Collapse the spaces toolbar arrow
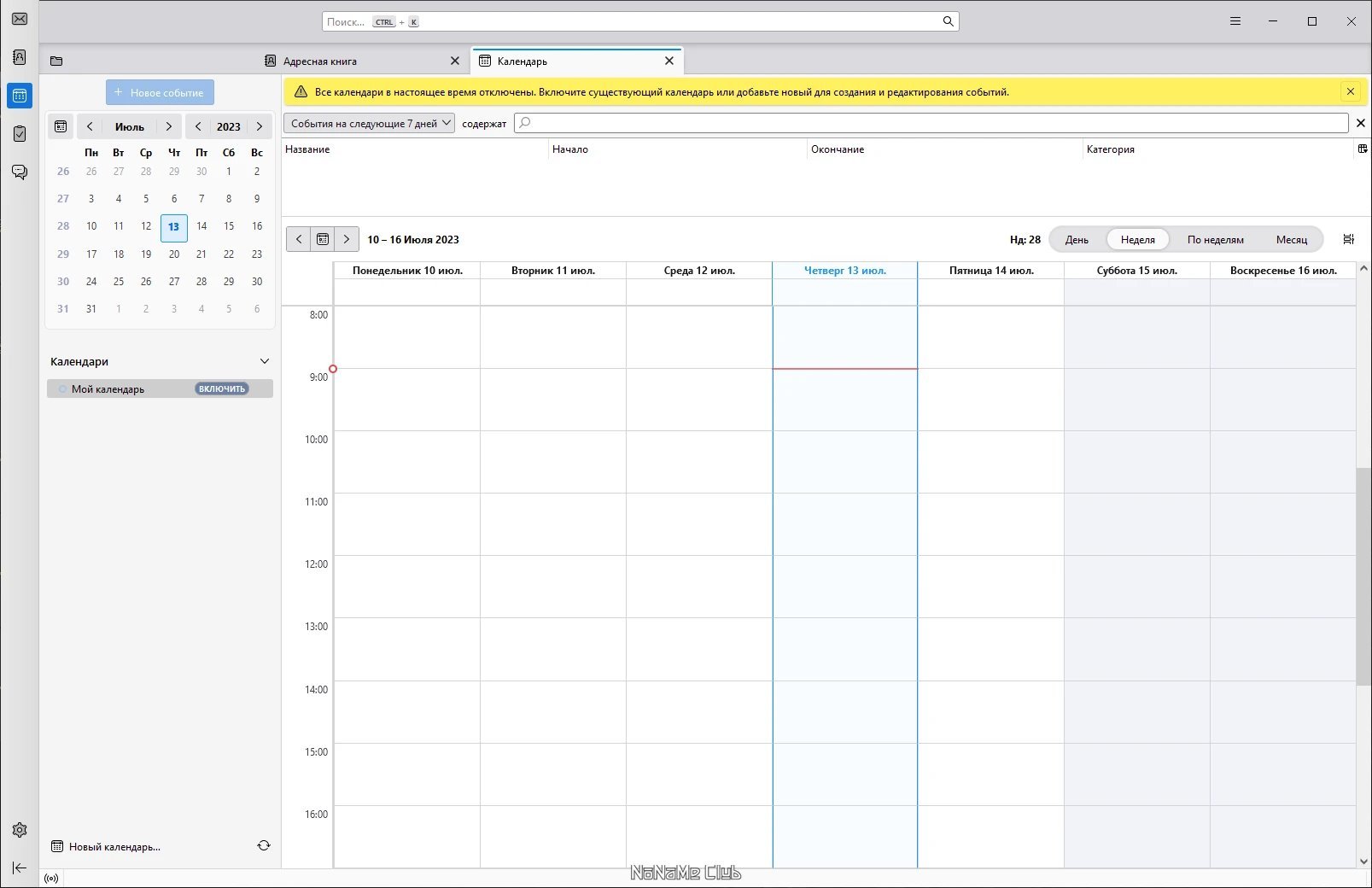 20,868
